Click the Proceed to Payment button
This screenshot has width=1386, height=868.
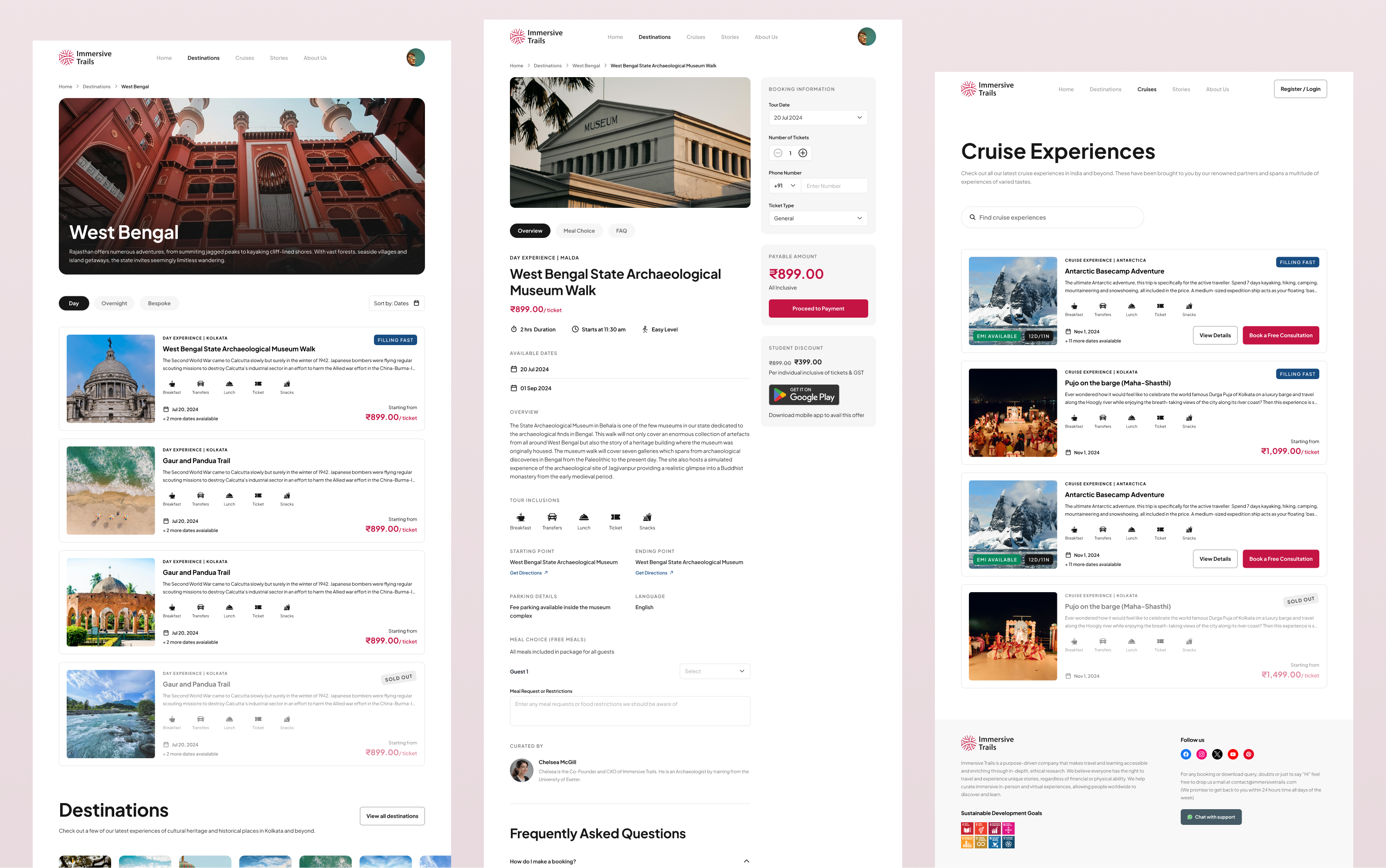pyautogui.click(x=818, y=309)
